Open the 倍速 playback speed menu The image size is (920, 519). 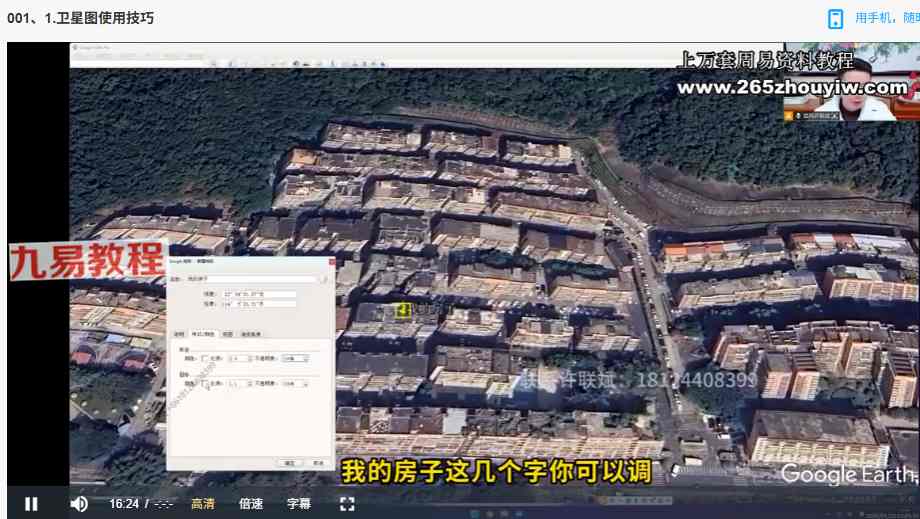pyautogui.click(x=251, y=504)
